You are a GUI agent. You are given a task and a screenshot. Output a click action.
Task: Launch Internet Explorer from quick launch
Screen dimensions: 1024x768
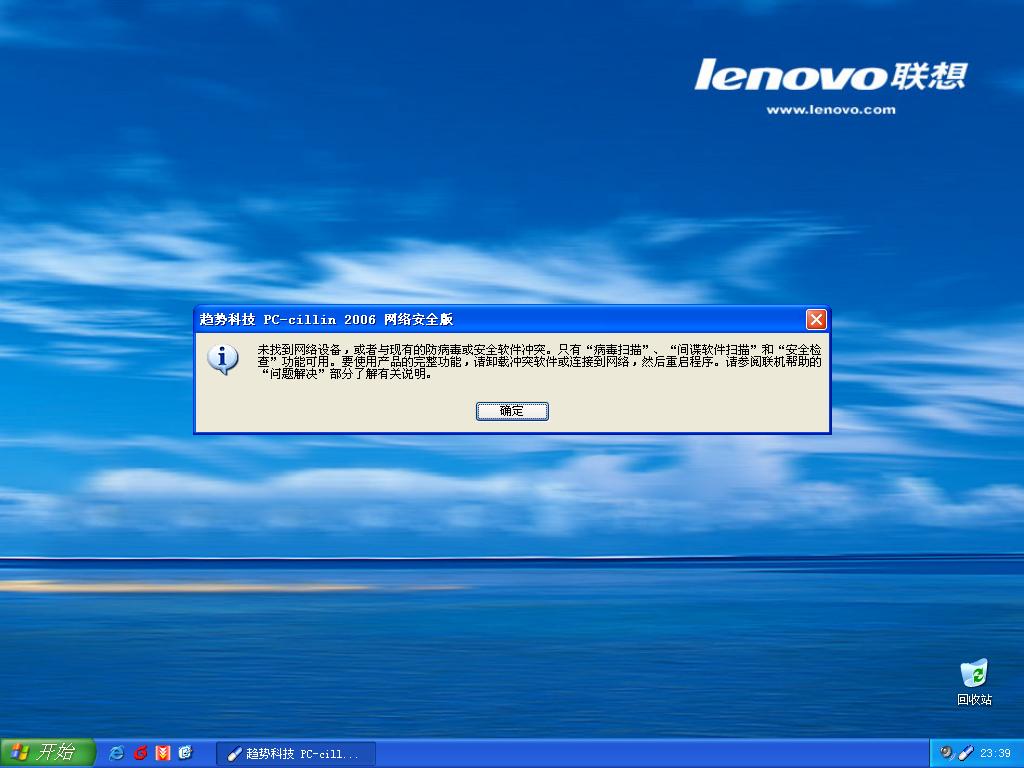click(117, 753)
